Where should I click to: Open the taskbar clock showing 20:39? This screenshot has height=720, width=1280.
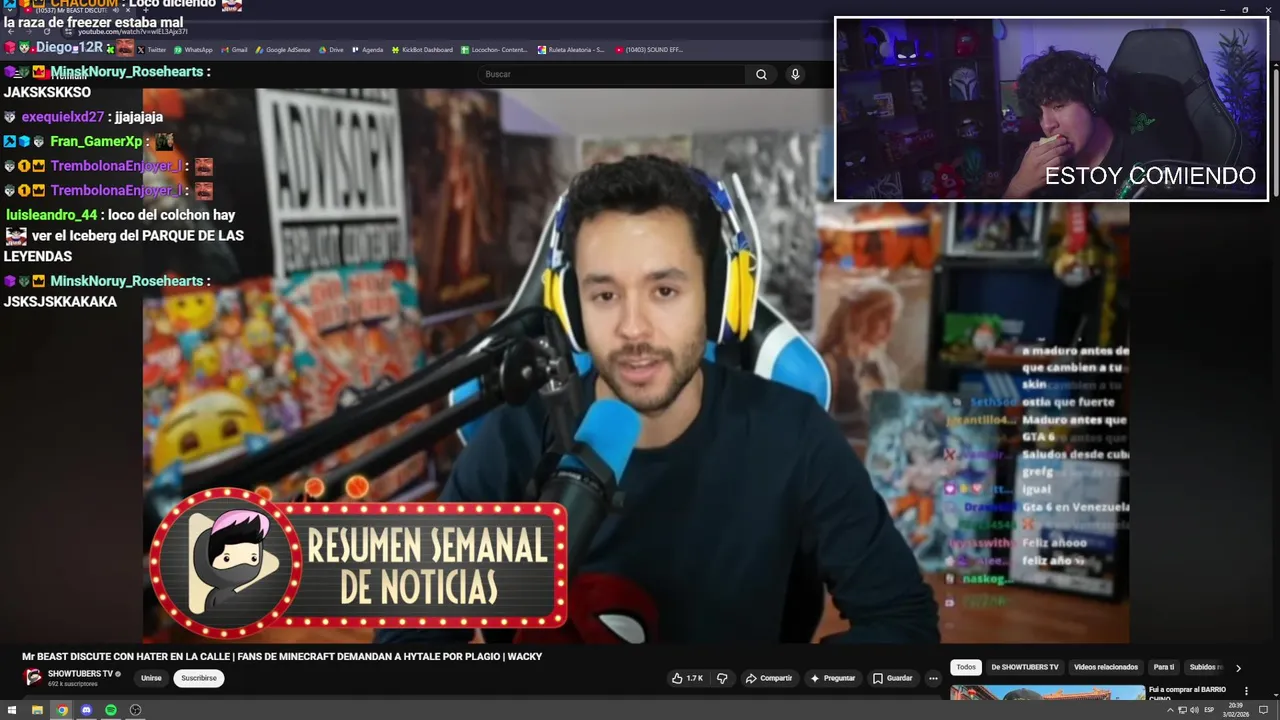1236,710
